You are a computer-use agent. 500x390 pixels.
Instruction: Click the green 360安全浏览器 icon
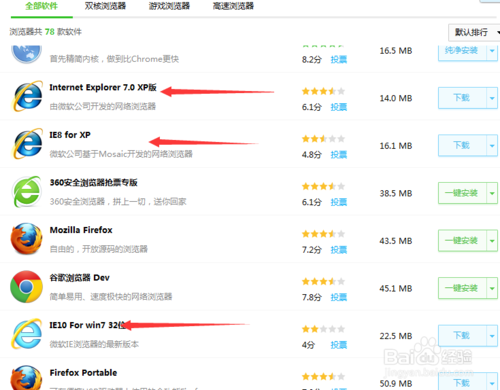pos(27,192)
